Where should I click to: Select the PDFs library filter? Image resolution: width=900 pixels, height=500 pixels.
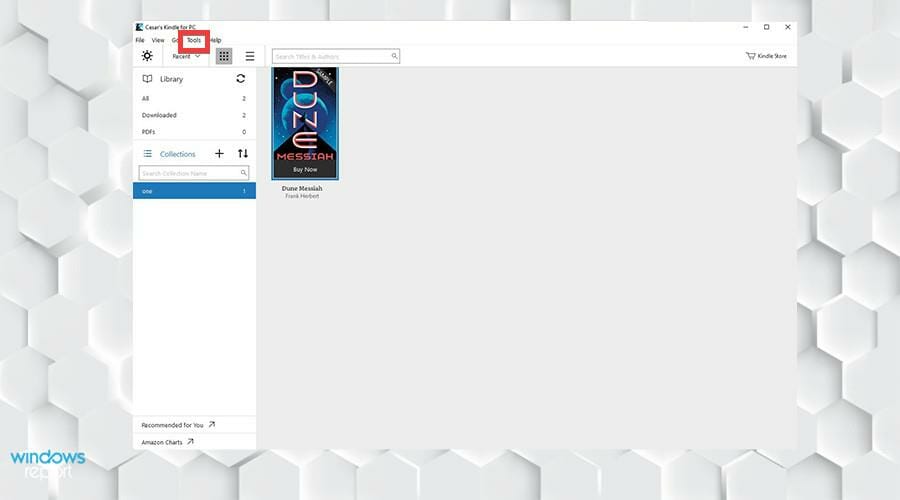tap(194, 131)
